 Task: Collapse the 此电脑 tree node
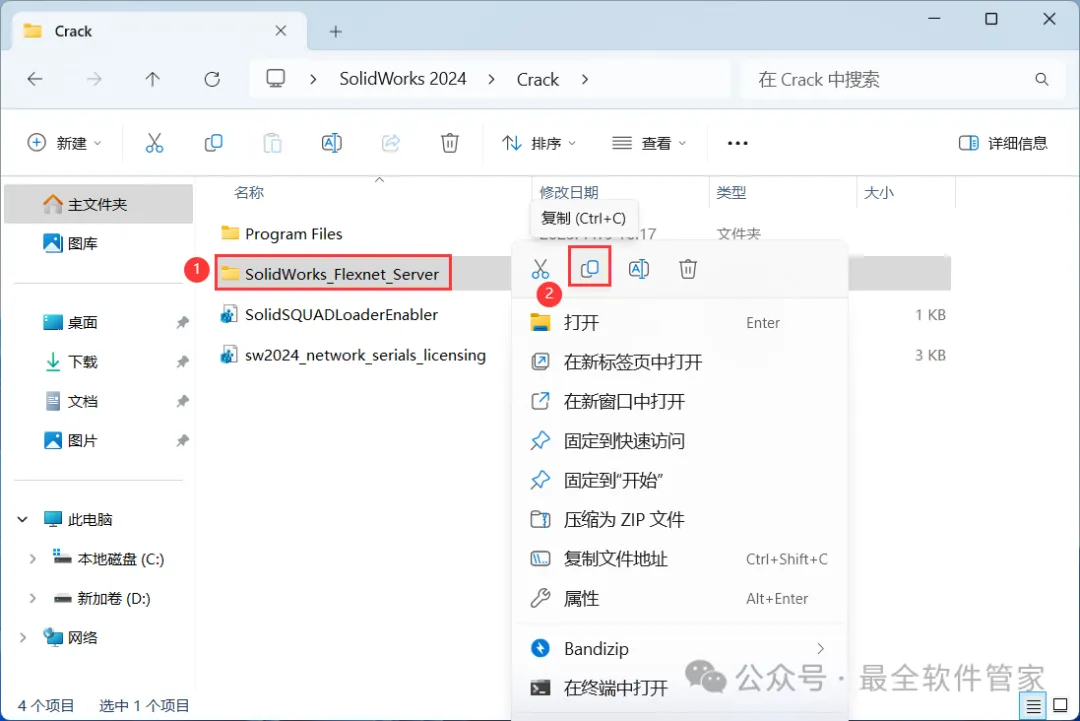pos(22,519)
